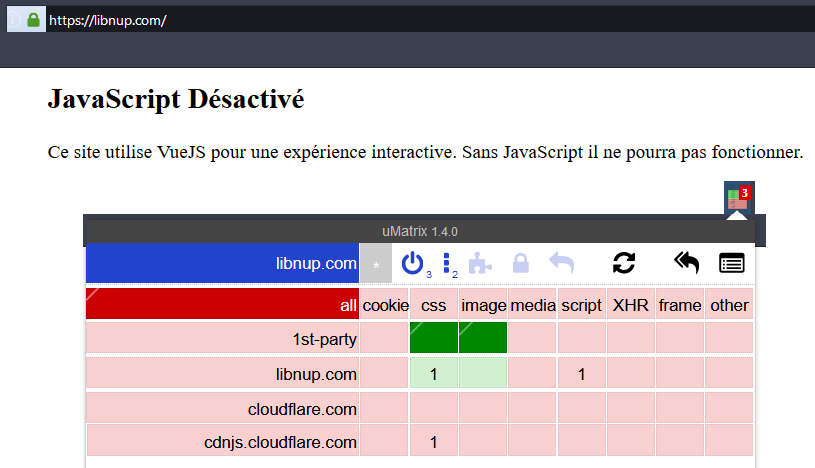Click the libnup.com row label in matrix
Image resolution: width=815 pixels, height=468 pixels.
pyautogui.click(x=222, y=373)
